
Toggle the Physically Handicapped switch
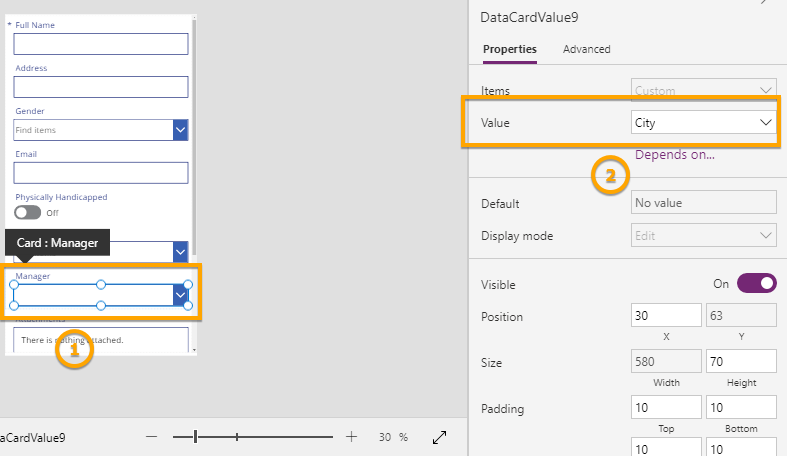pyautogui.click(x=28, y=213)
